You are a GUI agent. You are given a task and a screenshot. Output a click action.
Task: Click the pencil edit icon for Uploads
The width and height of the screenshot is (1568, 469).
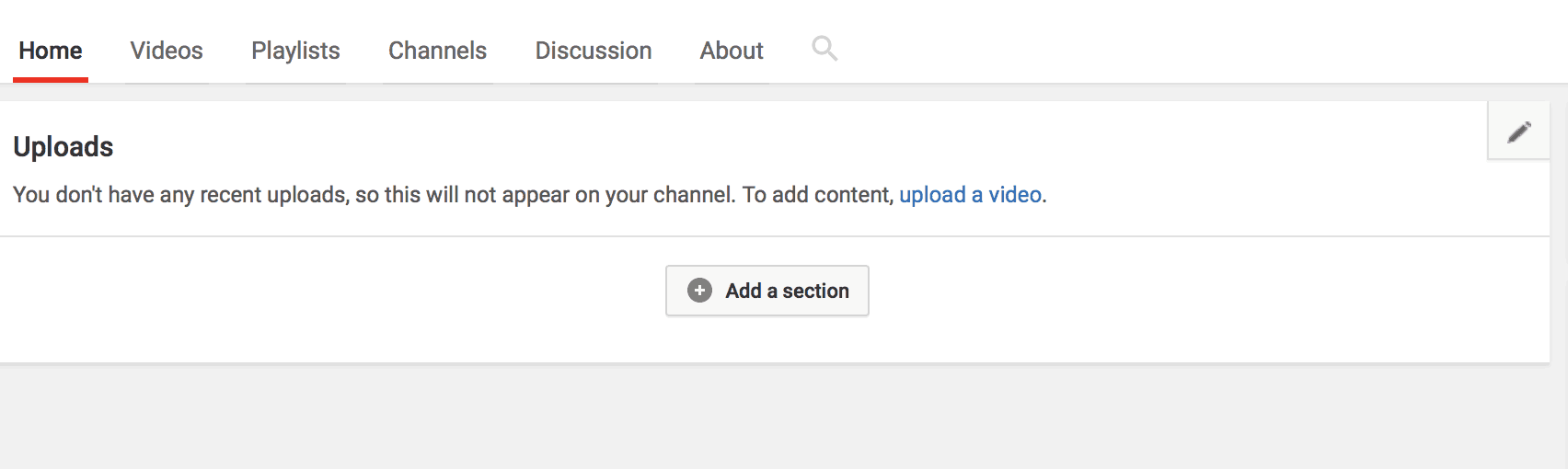pyautogui.click(x=1519, y=132)
